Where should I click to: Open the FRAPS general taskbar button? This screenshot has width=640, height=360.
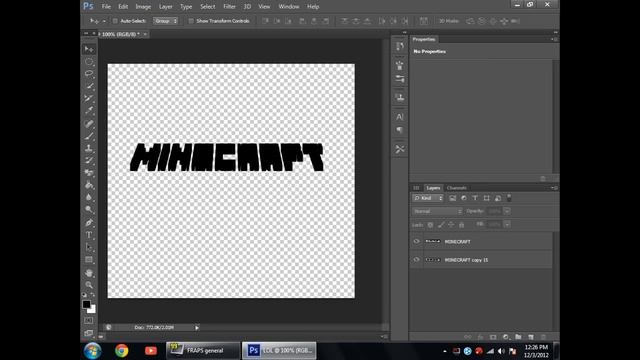click(203, 351)
